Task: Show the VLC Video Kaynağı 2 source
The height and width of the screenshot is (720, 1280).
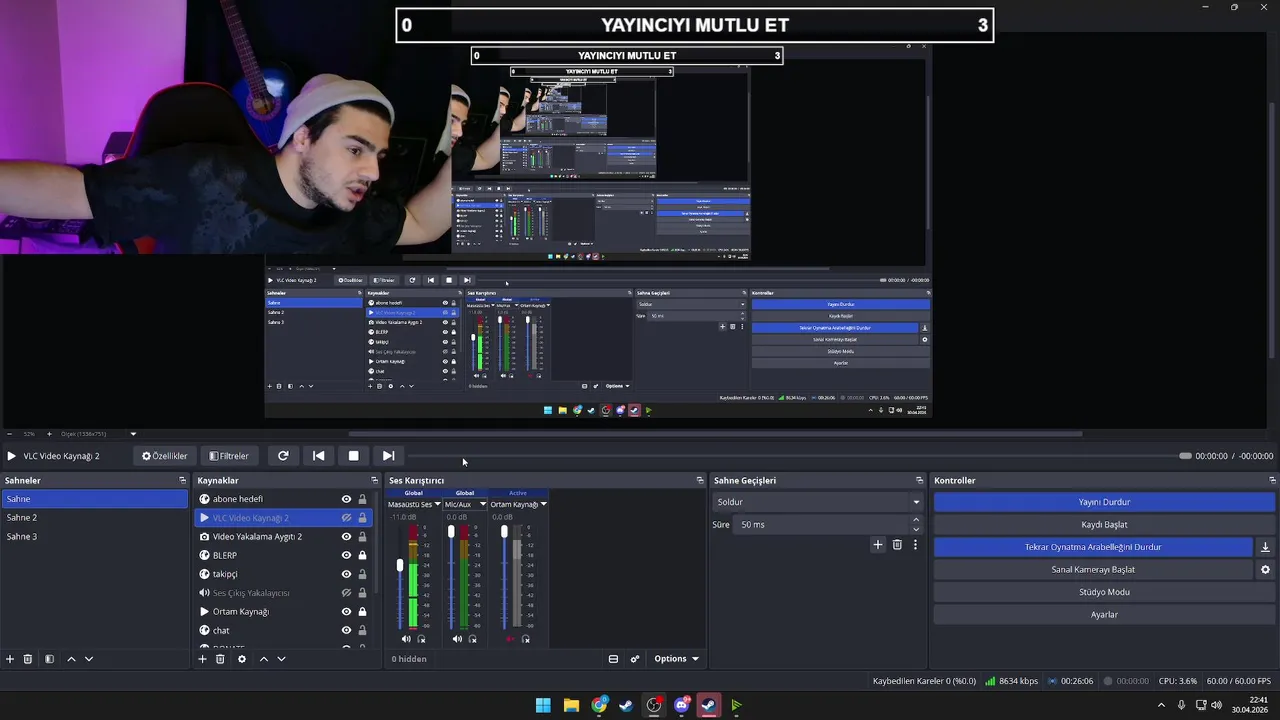Action: pyautogui.click(x=346, y=518)
